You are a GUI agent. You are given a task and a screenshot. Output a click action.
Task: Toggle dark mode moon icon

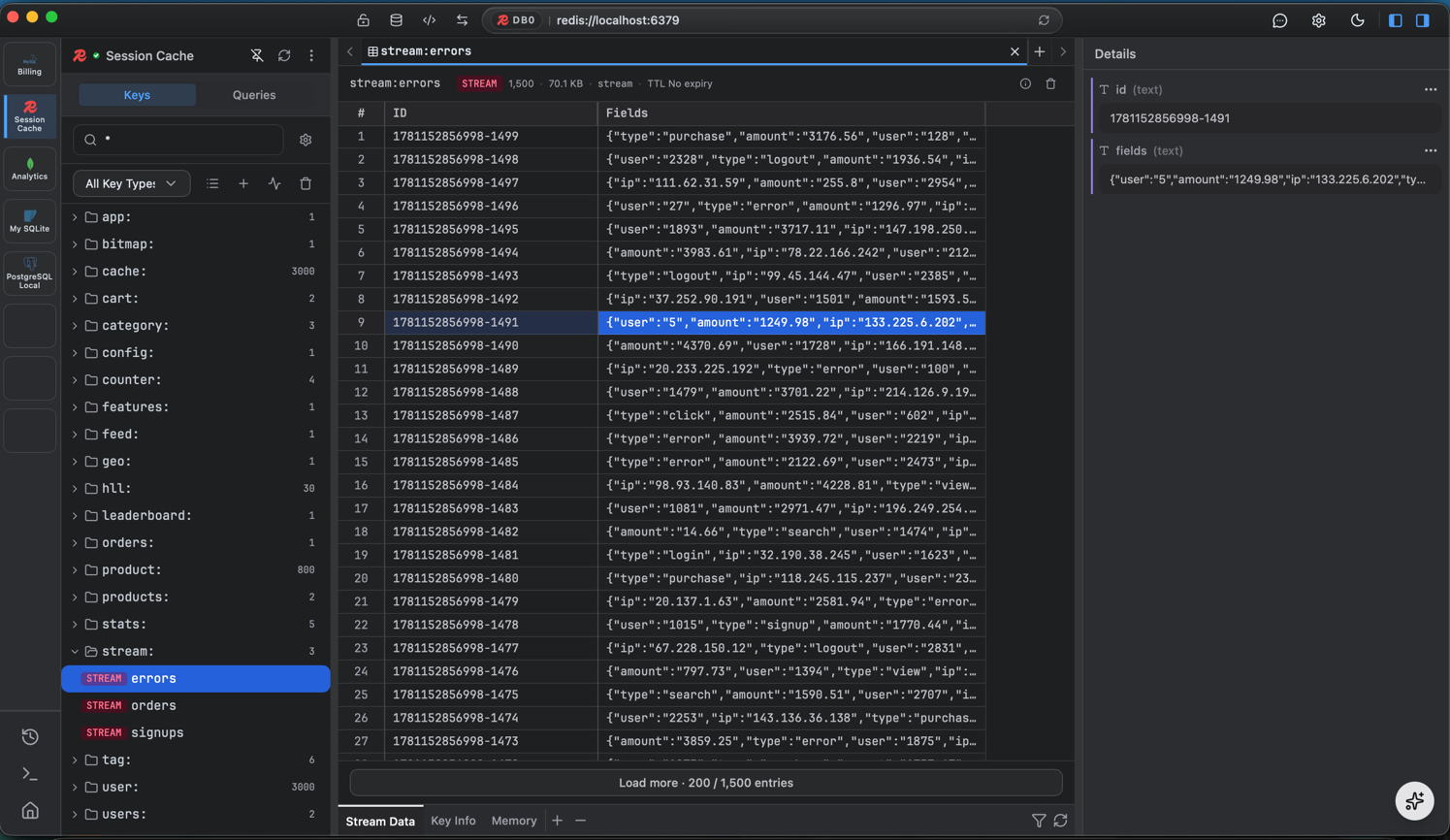pyautogui.click(x=1358, y=20)
